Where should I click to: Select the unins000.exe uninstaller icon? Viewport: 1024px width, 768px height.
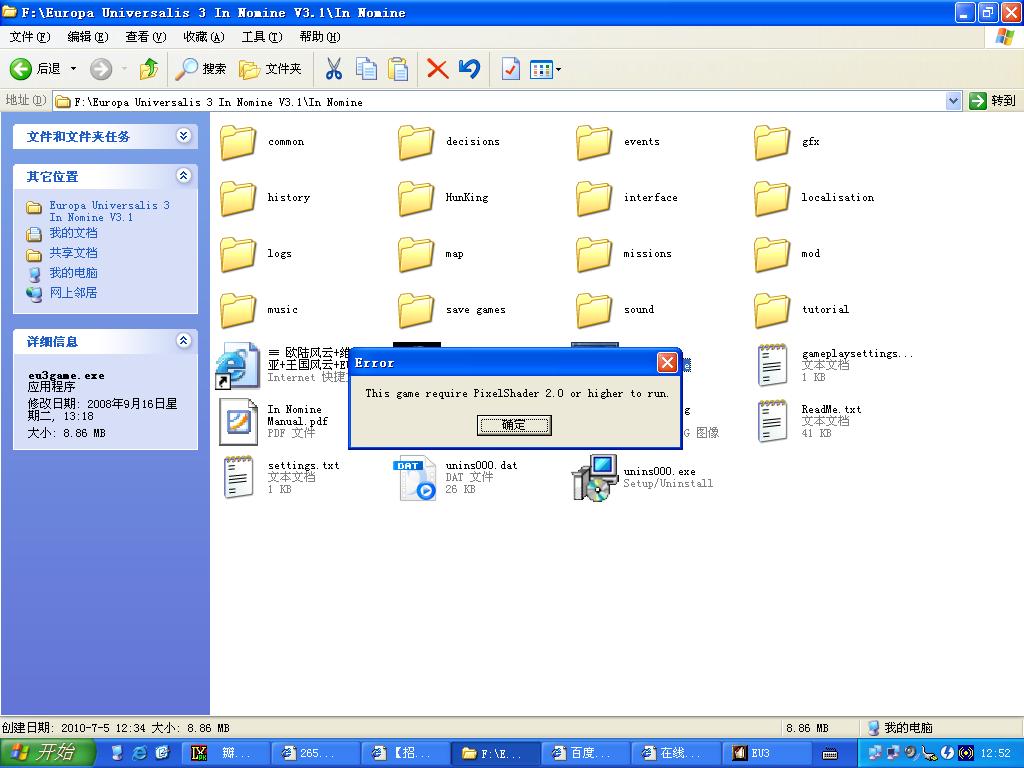(x=593, y=477)
